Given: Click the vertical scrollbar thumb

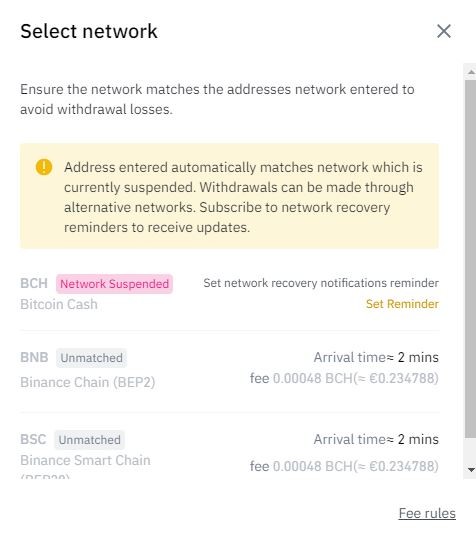Looking at the screenshot, I should 471,259.
